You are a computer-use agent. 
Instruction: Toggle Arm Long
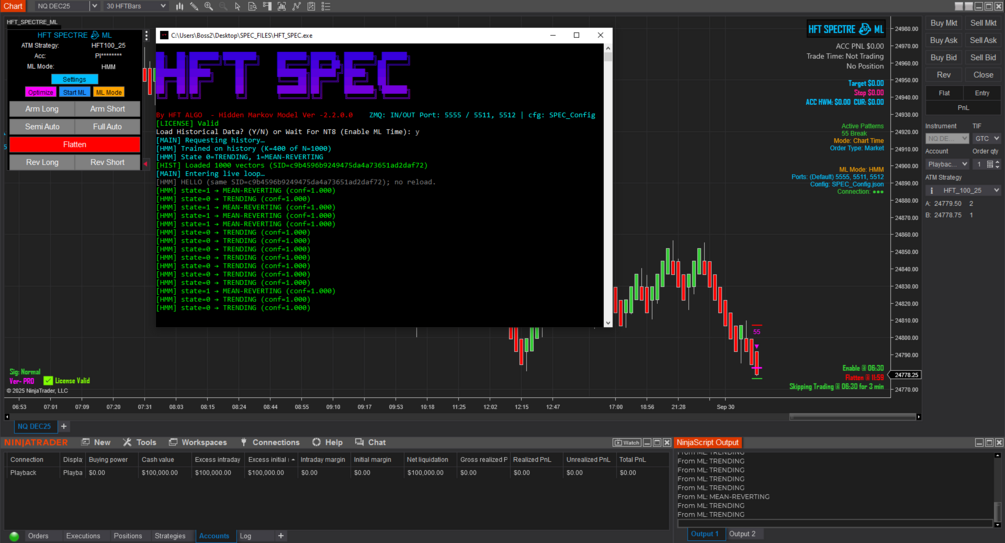coord(42,109)
